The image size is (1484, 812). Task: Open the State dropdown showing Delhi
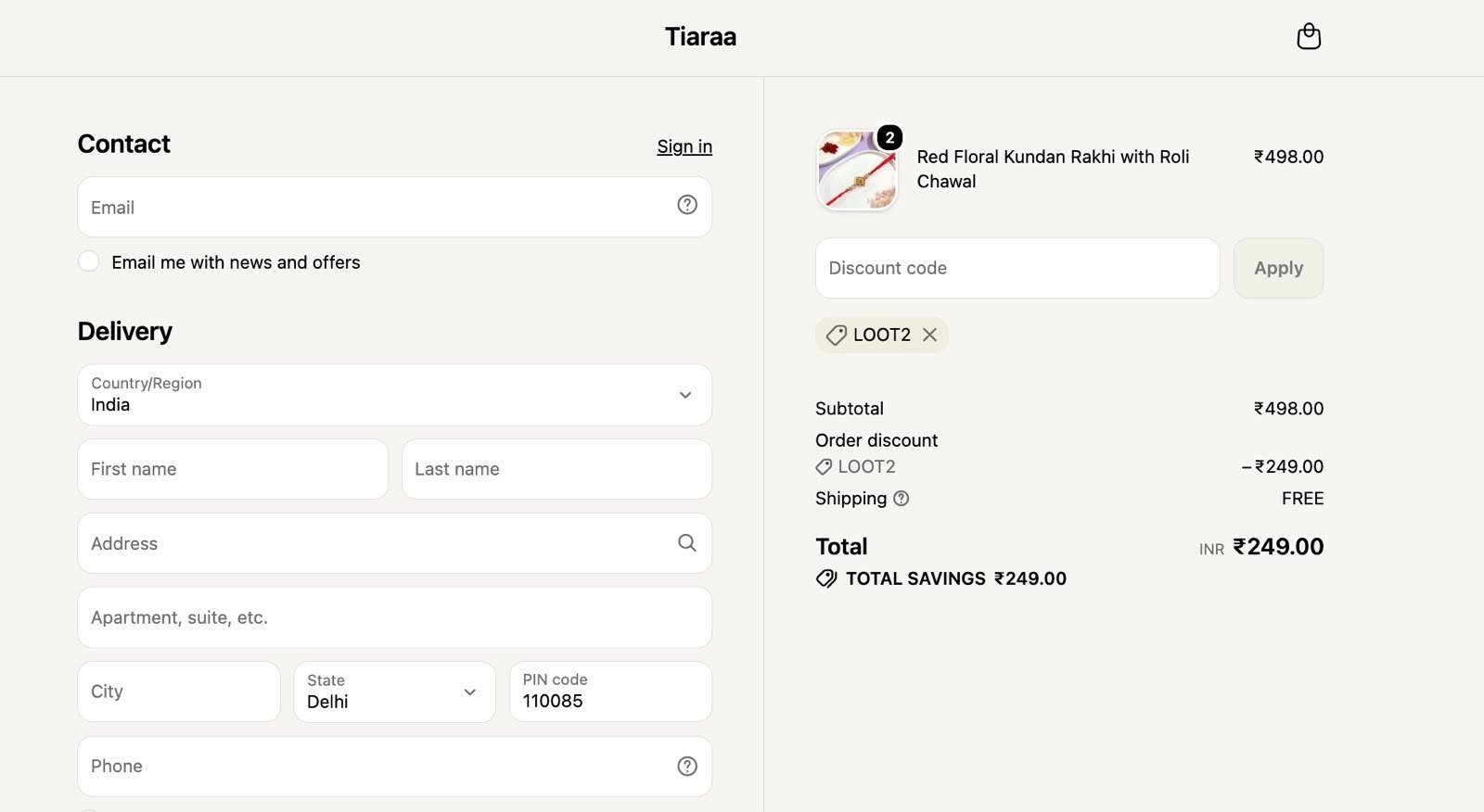pyautogui.click(x=395, y=691)
